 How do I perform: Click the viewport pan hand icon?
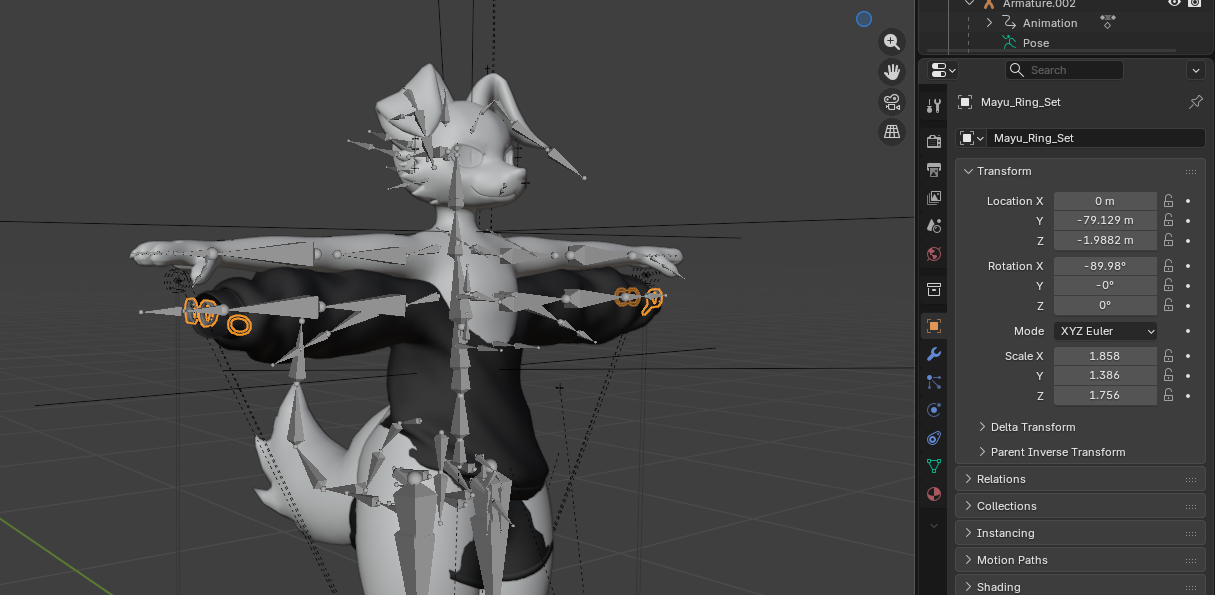891,72
